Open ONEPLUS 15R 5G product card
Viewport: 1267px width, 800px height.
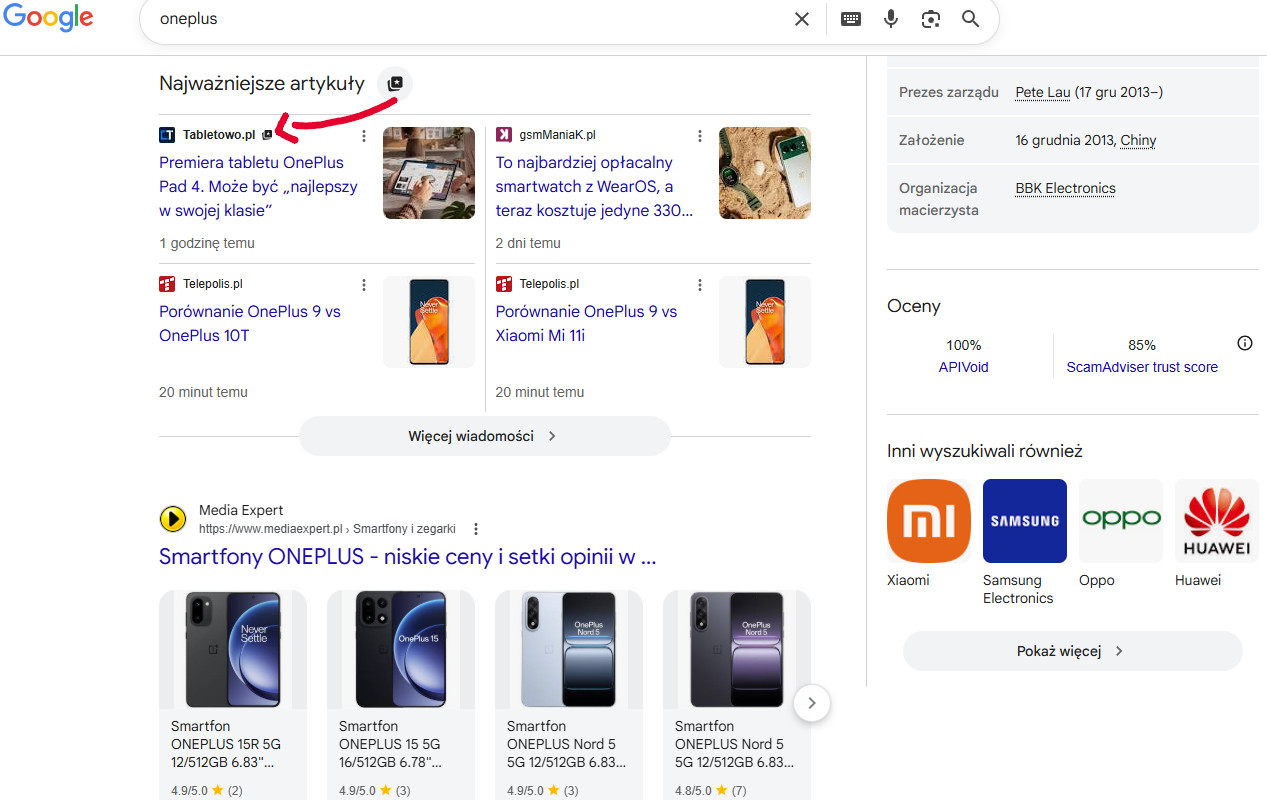pyautogui.click(x=233, y=695)
